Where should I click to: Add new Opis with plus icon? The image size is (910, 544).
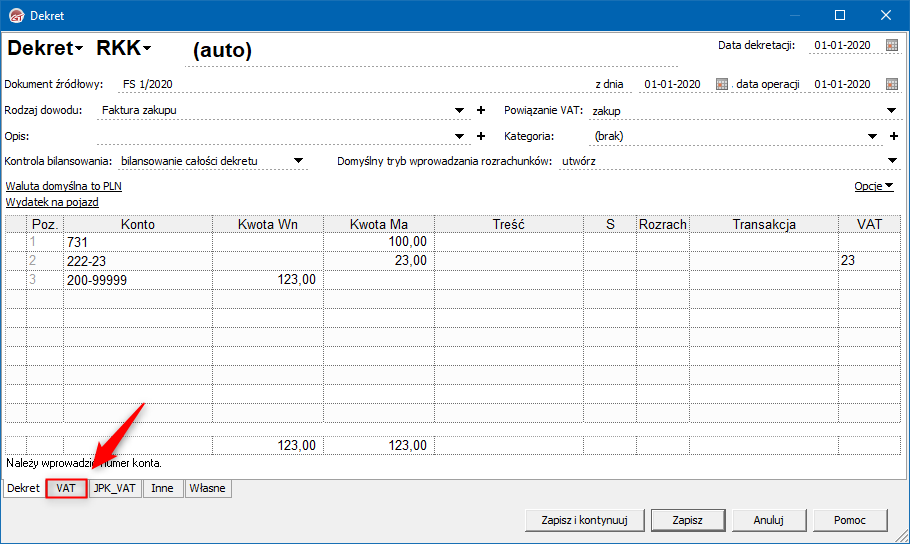point(481,136)
